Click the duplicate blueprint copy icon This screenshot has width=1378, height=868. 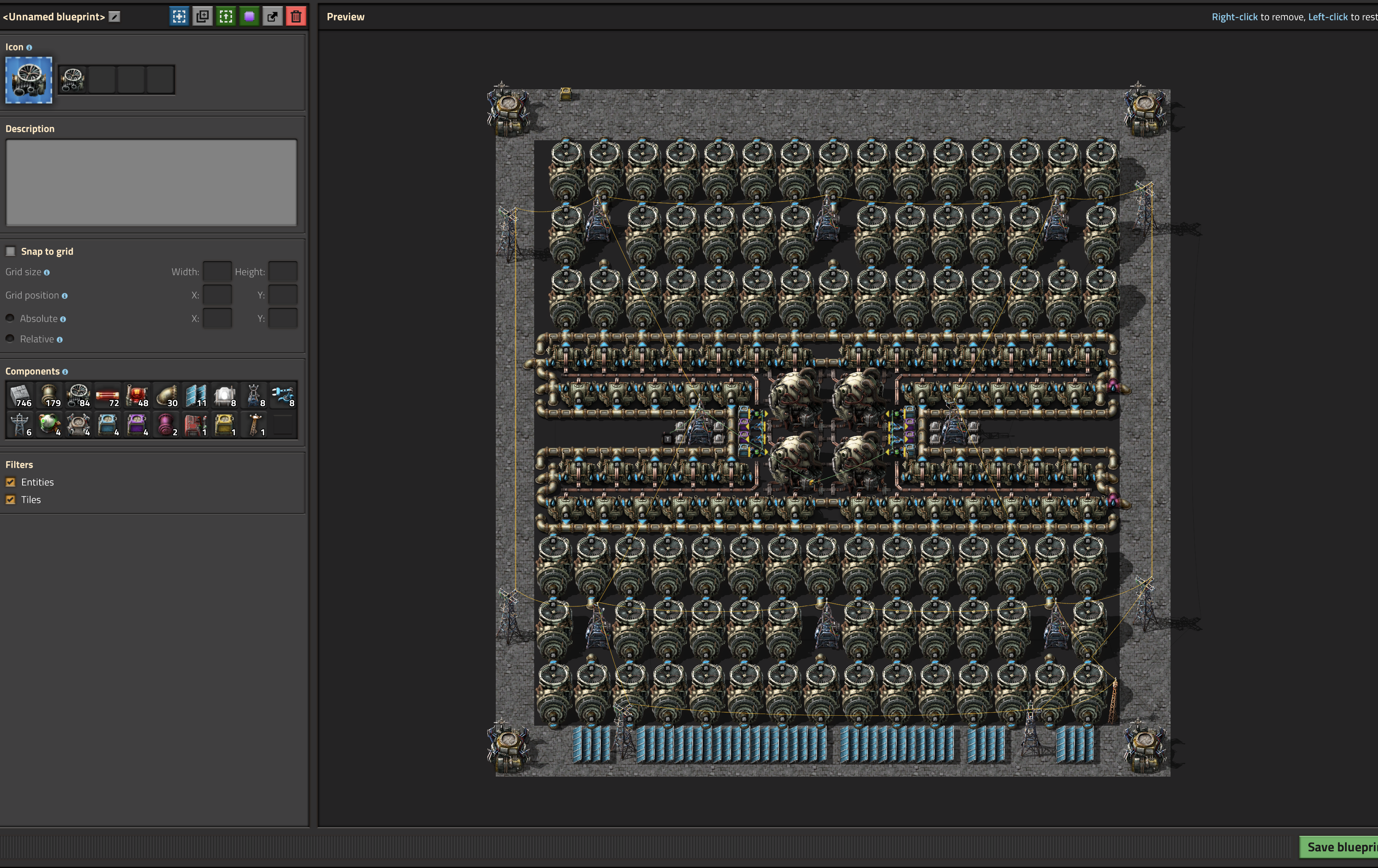tap(202, 17)
